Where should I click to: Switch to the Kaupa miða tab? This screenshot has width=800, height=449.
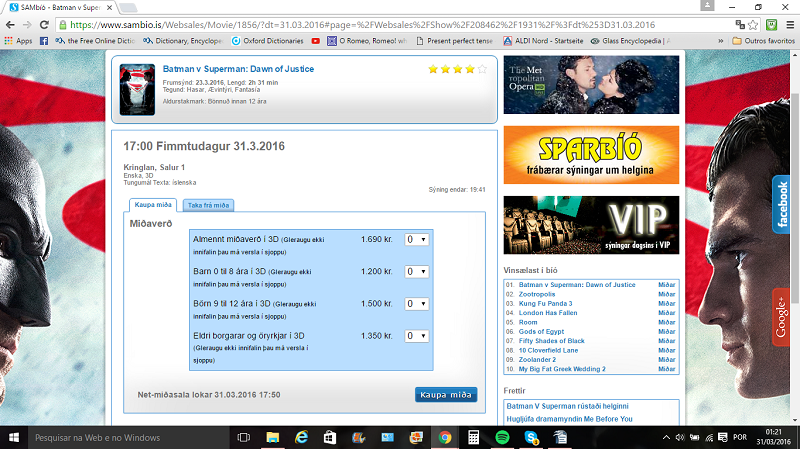point(153,205)
